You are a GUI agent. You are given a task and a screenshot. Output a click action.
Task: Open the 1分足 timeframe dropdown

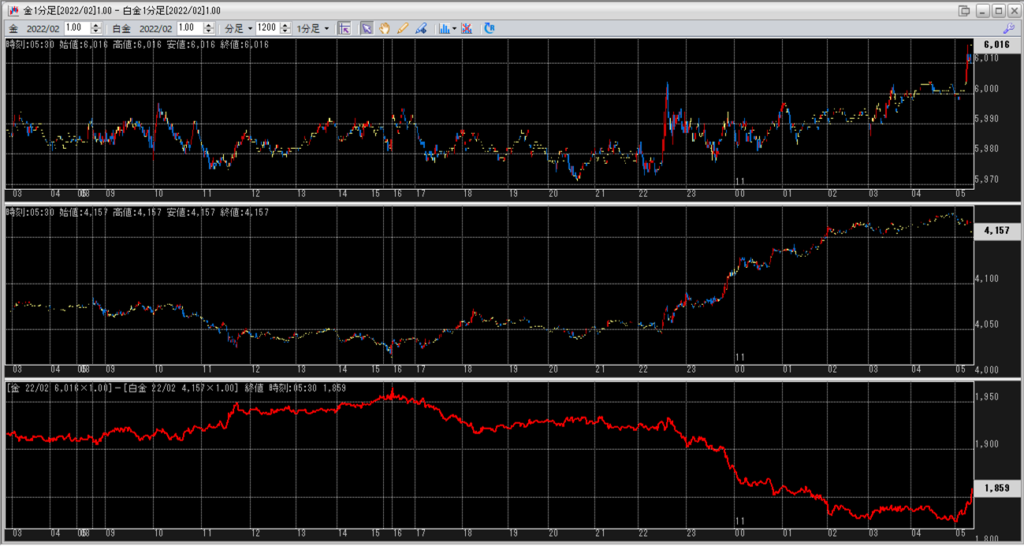point(312,28)
